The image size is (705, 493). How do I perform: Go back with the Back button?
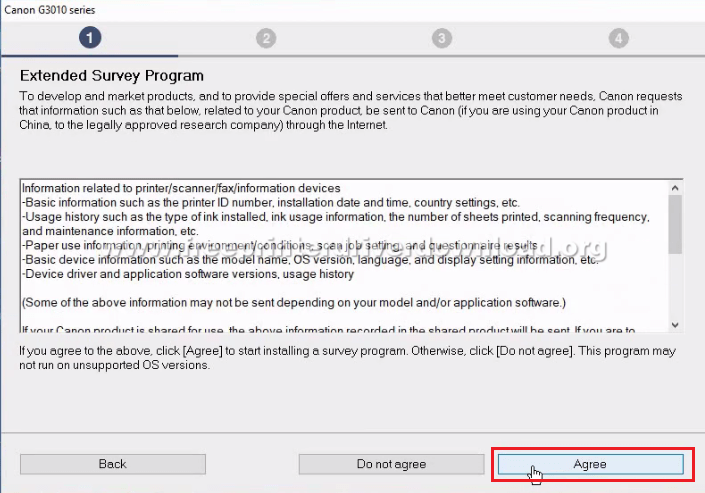tap(113, 464)
